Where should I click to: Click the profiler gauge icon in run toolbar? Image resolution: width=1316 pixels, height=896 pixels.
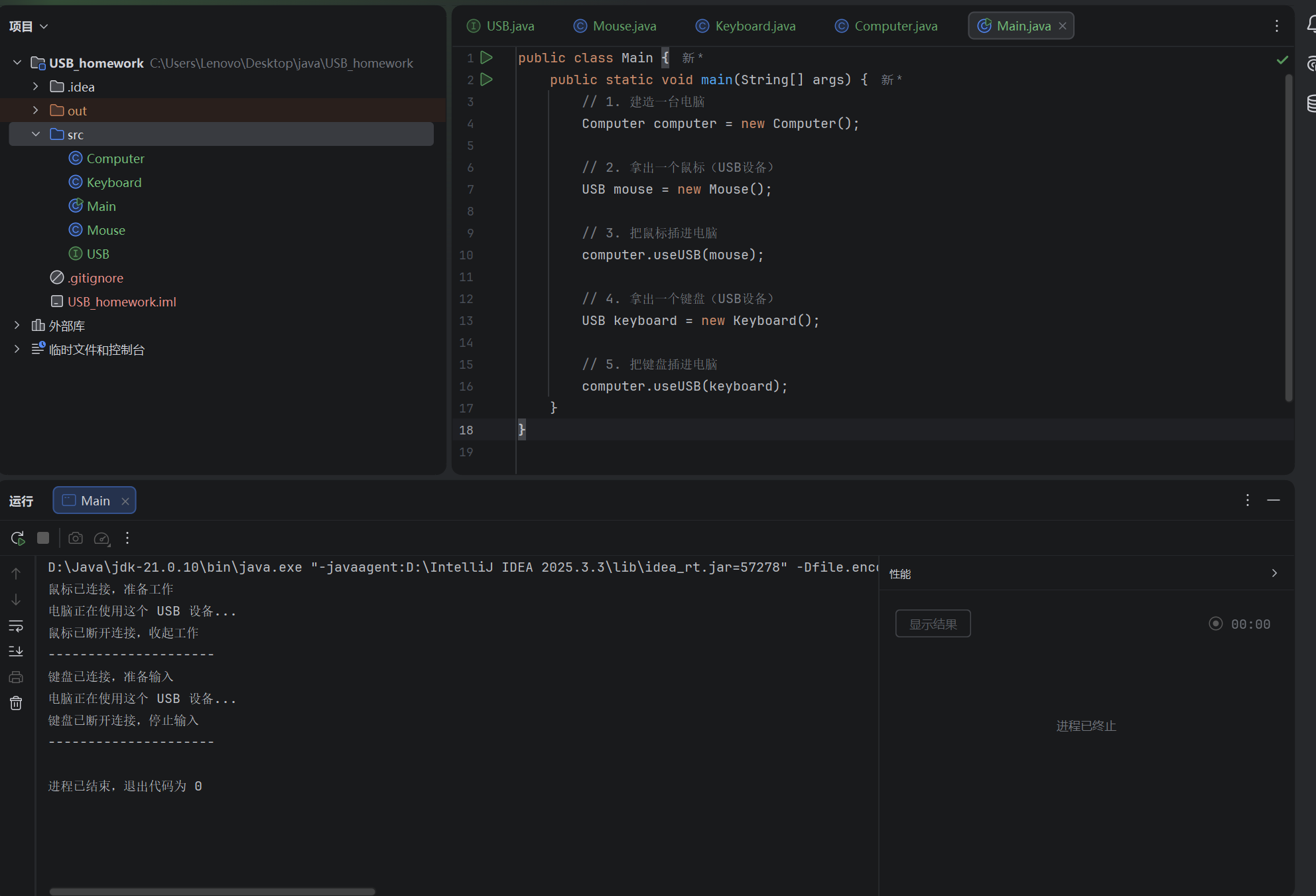[101, 538]
